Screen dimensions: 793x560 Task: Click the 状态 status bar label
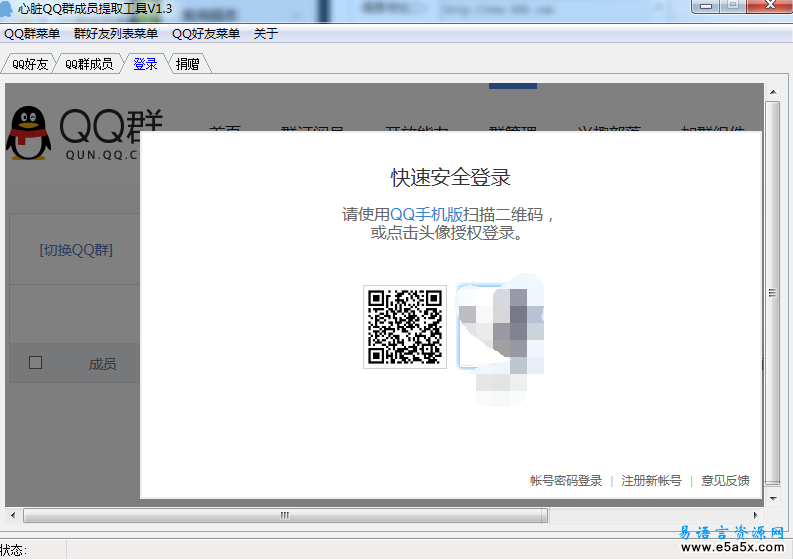(14, 550)
